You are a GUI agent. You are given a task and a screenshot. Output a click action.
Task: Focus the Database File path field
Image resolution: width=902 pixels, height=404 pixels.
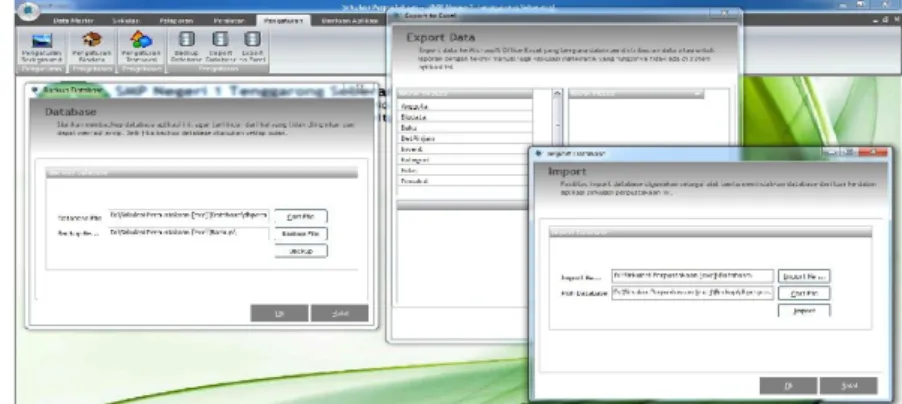point(189,216)
